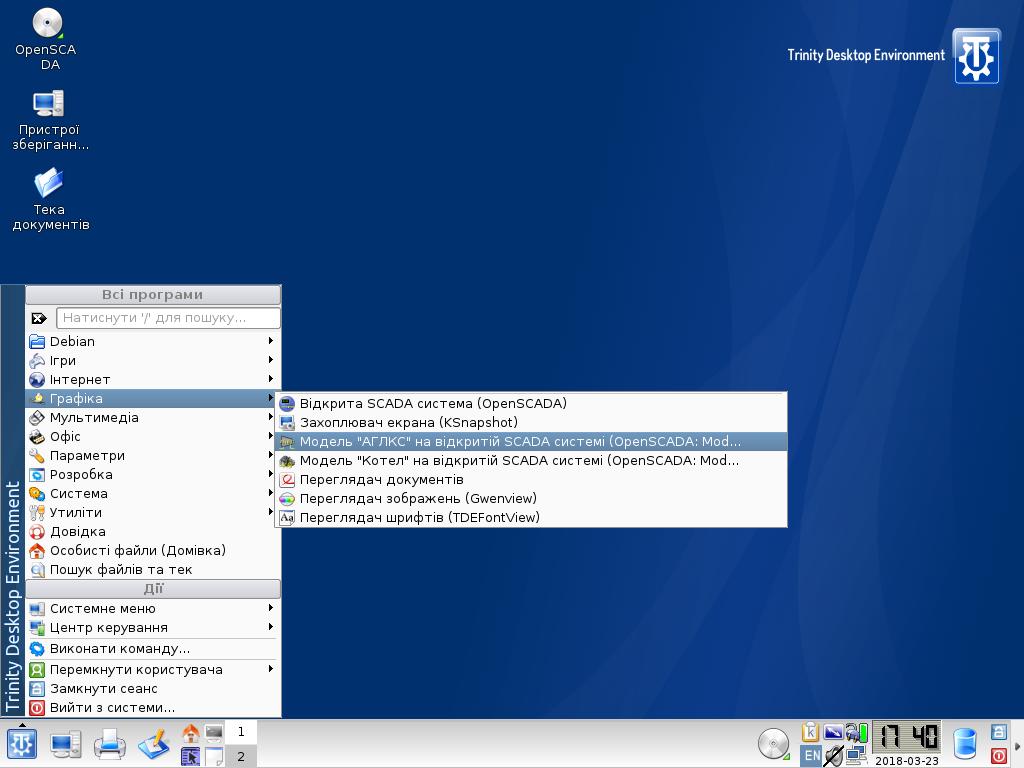Click the lock session panel icon
Viewport: 1024px width, 768px height.
click(x=998, y=732)
